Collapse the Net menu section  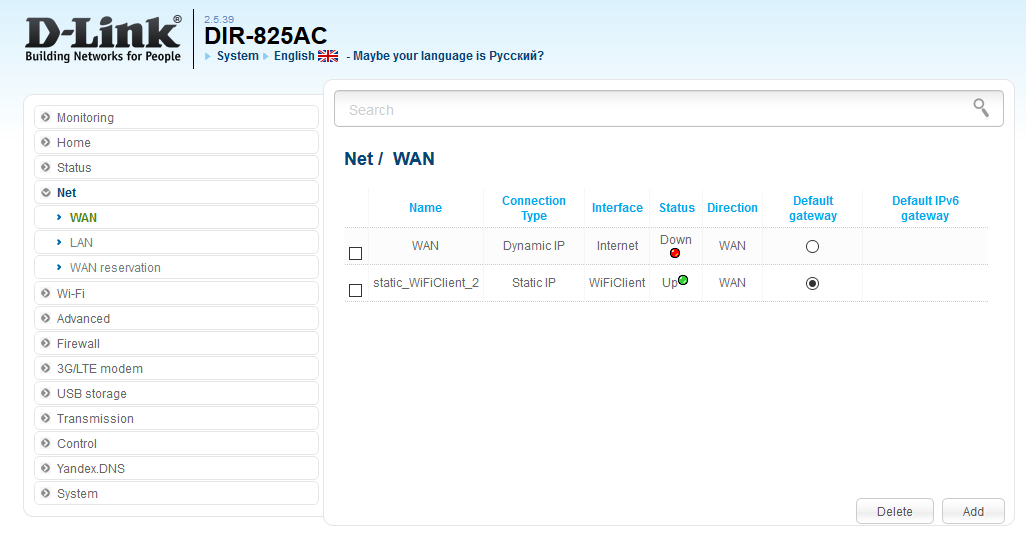(66, 192)
